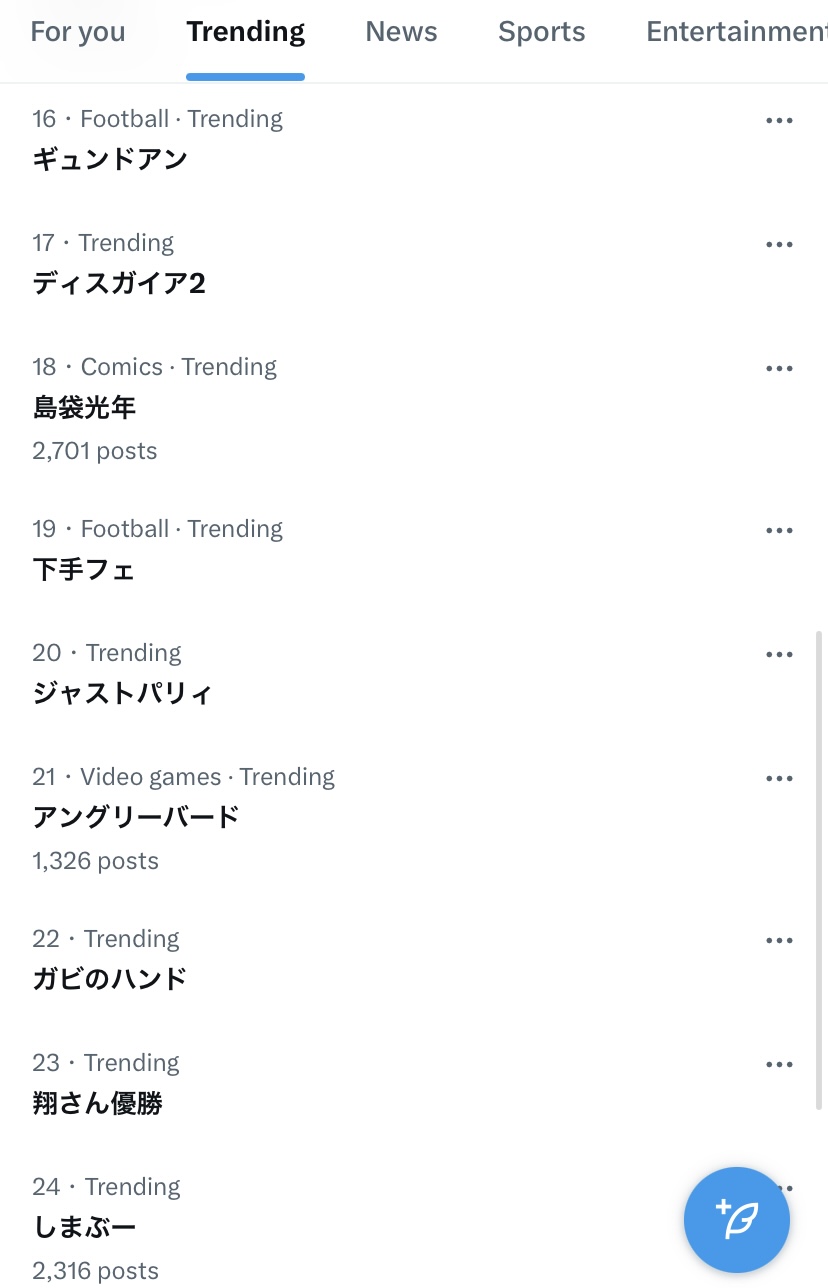Open more options for 翔さん優勝 trend
This screenshot has height=1288, width=828.
tap(779, 1065)
